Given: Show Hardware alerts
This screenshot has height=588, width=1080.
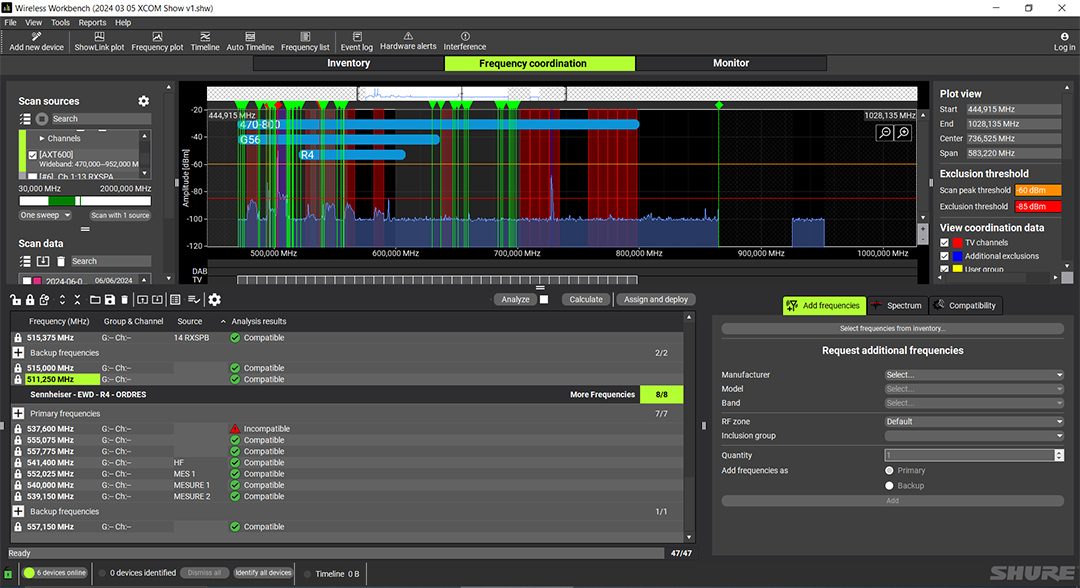Looking at the screenshot, I should pyautogui.click(x=408, y=41).
